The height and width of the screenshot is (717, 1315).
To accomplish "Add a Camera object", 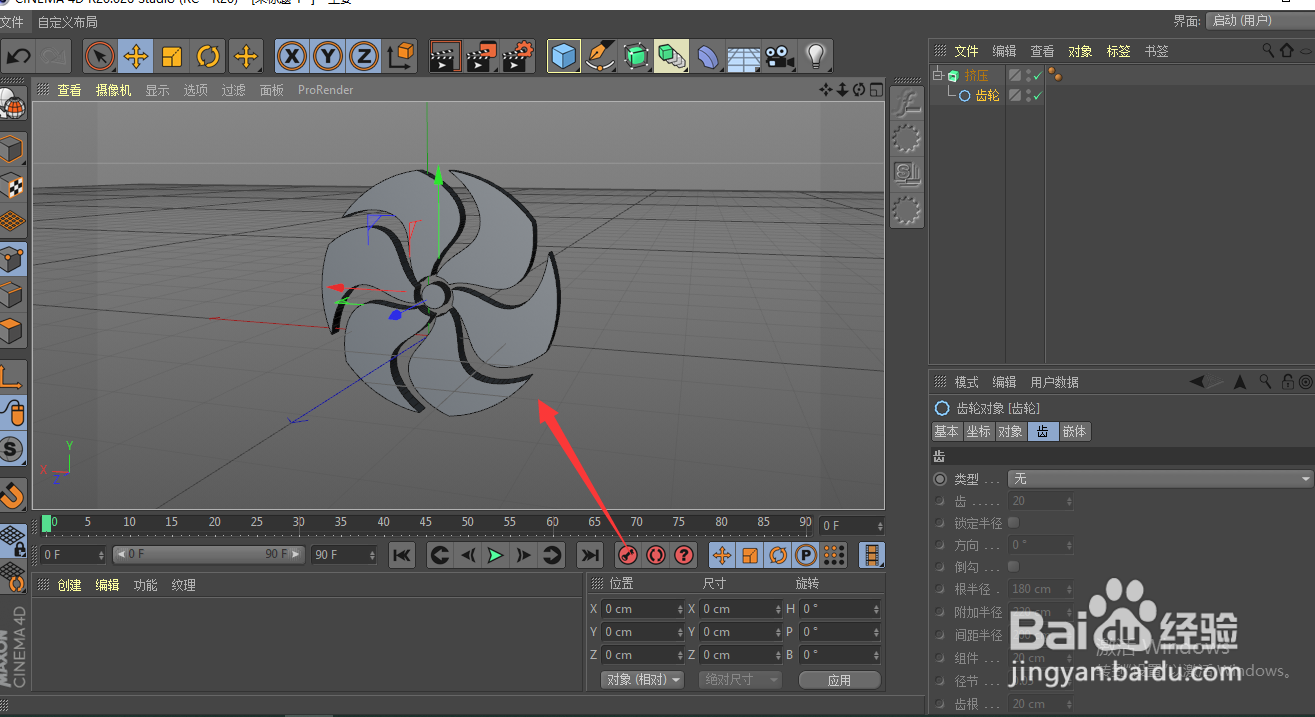I will click(x=780, y=56).
